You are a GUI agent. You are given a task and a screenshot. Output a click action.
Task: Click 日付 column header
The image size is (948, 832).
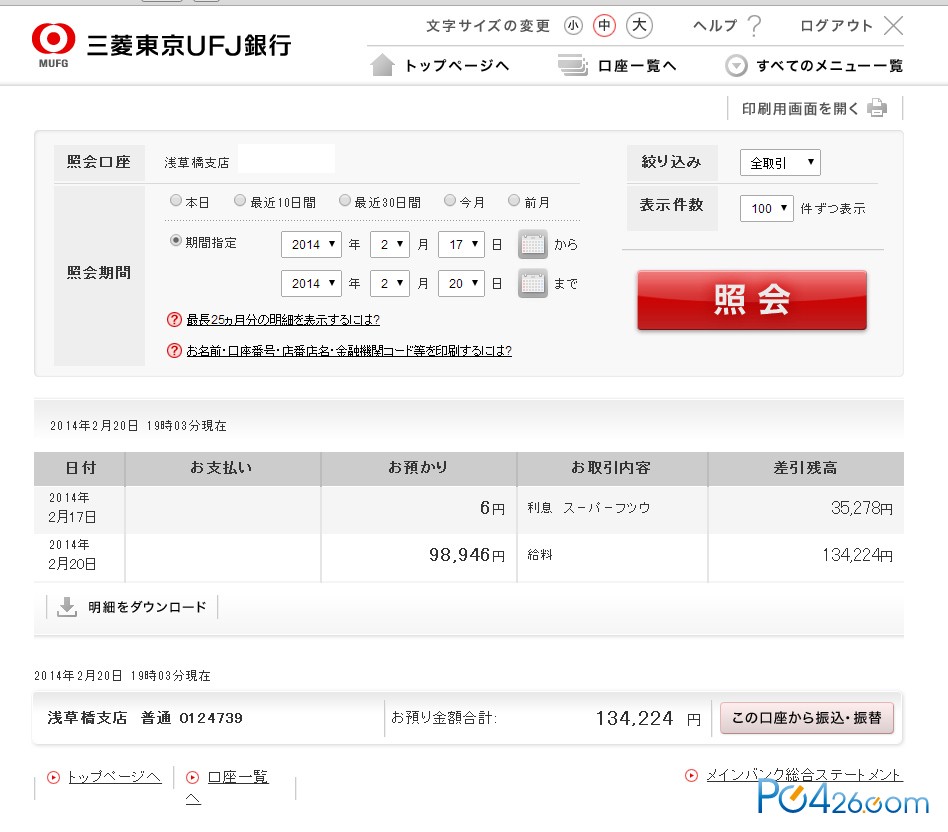(x=80, y=468)
